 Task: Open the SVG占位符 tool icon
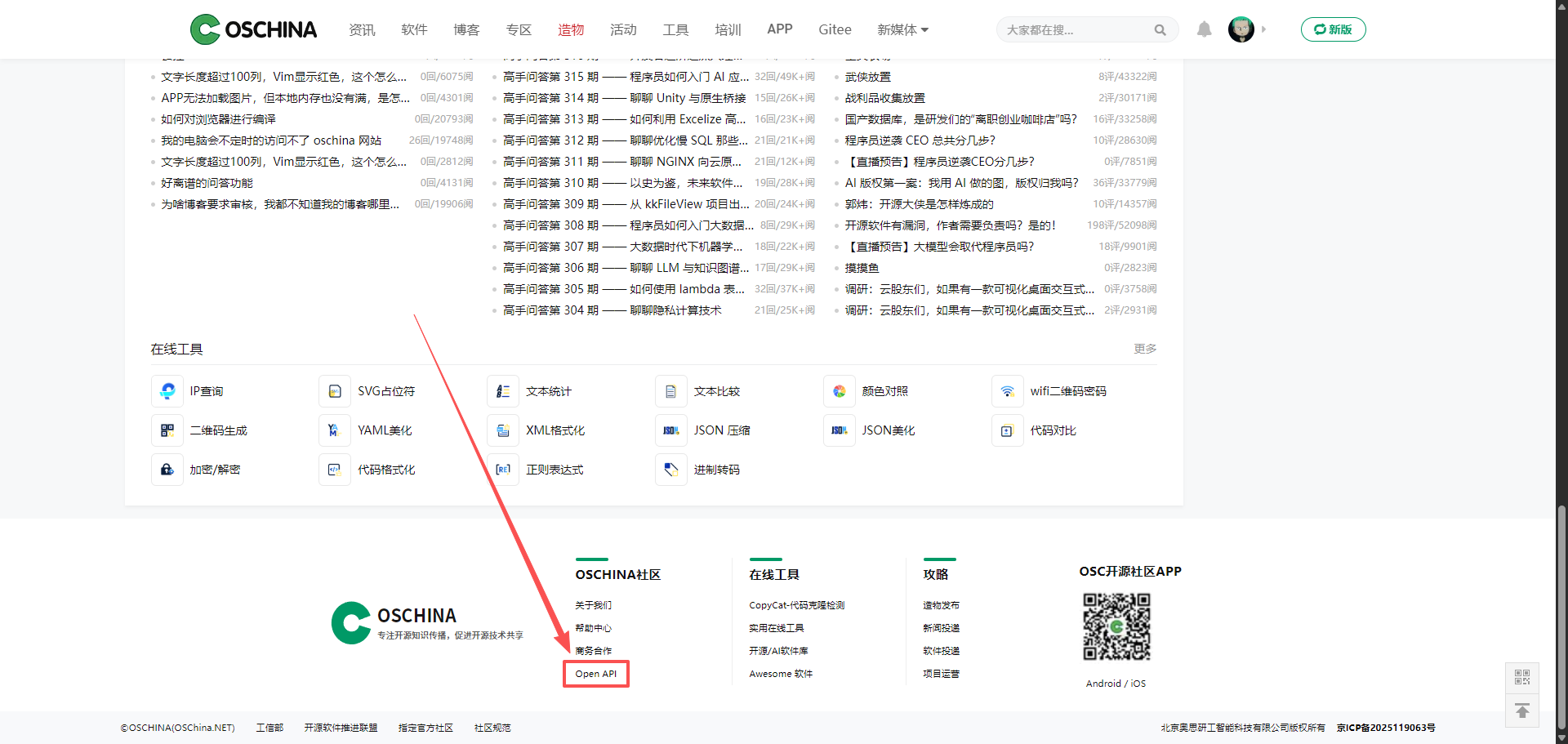[x=335, y=391]
